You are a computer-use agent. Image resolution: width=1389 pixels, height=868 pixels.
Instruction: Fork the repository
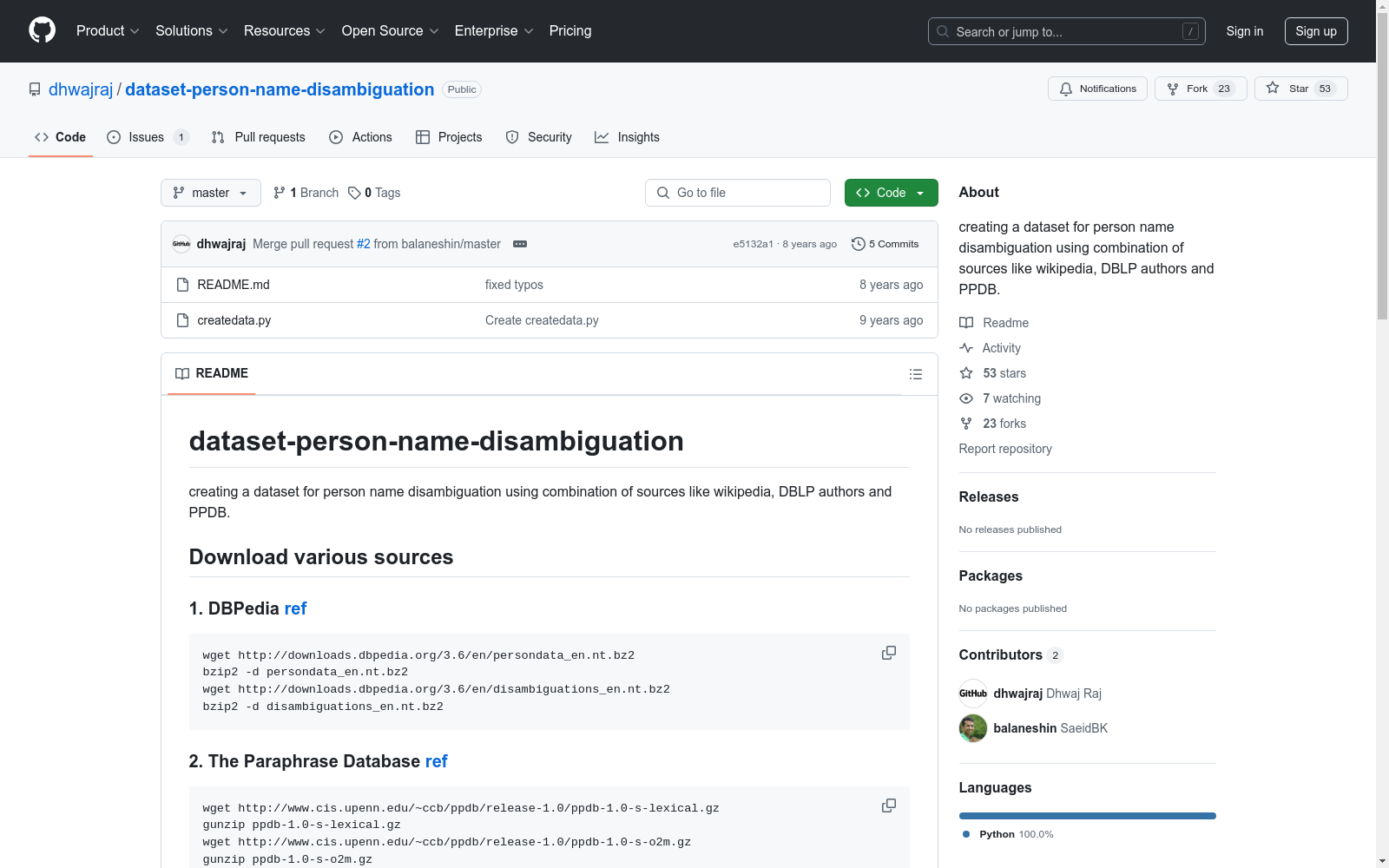[x=1201, y=89]
